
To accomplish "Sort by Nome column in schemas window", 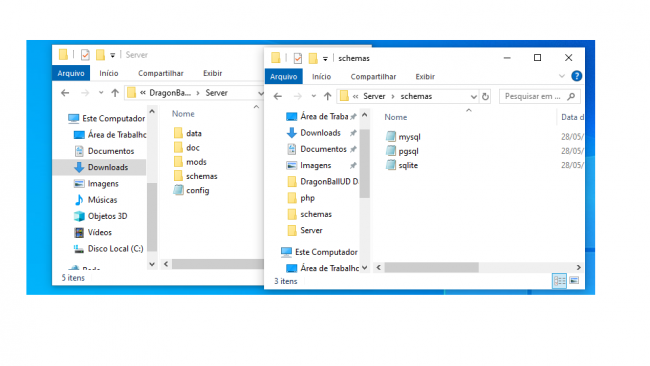I will [x=395, y=117].
